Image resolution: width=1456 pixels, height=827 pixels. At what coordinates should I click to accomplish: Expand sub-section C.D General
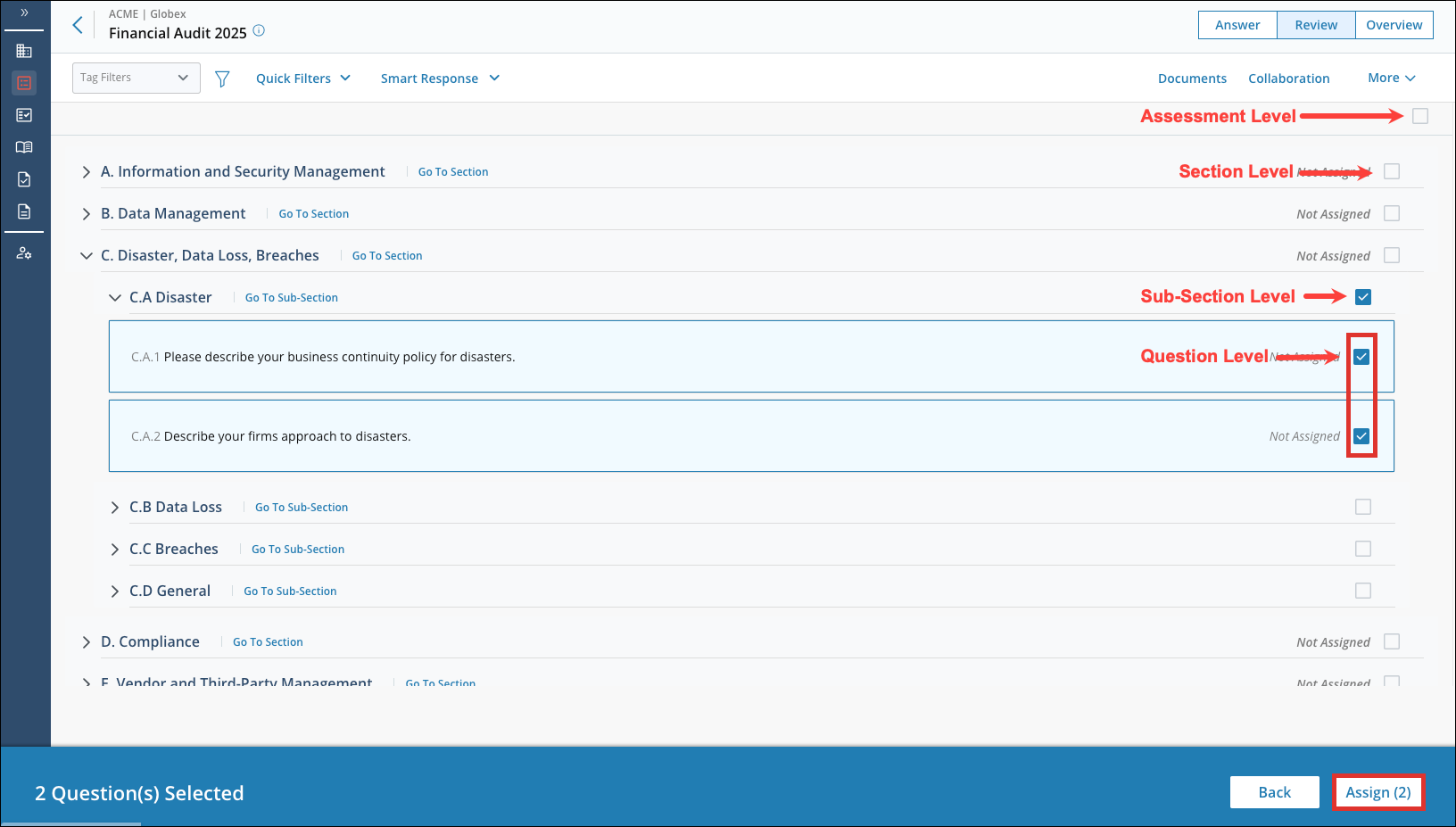point(115,591)
